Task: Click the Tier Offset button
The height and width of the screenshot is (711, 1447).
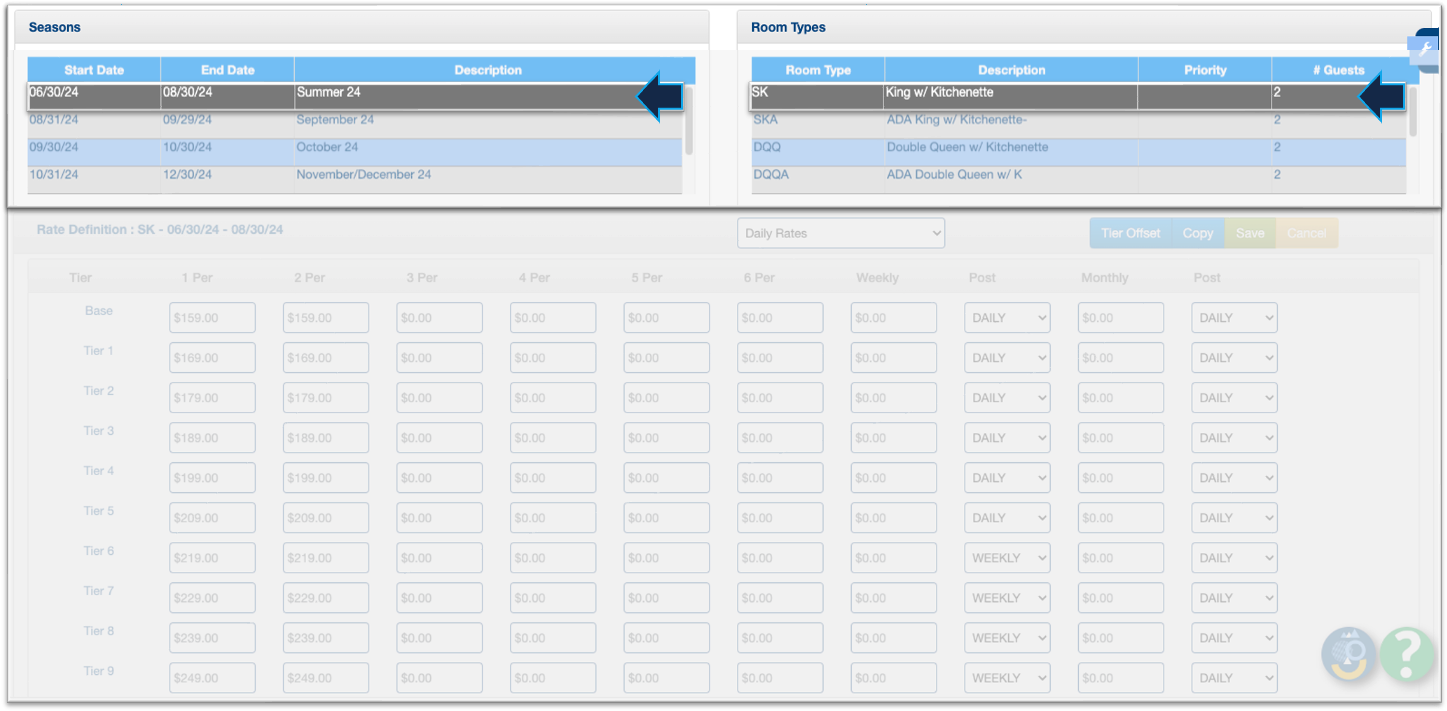Action: tap(1130, 233)
